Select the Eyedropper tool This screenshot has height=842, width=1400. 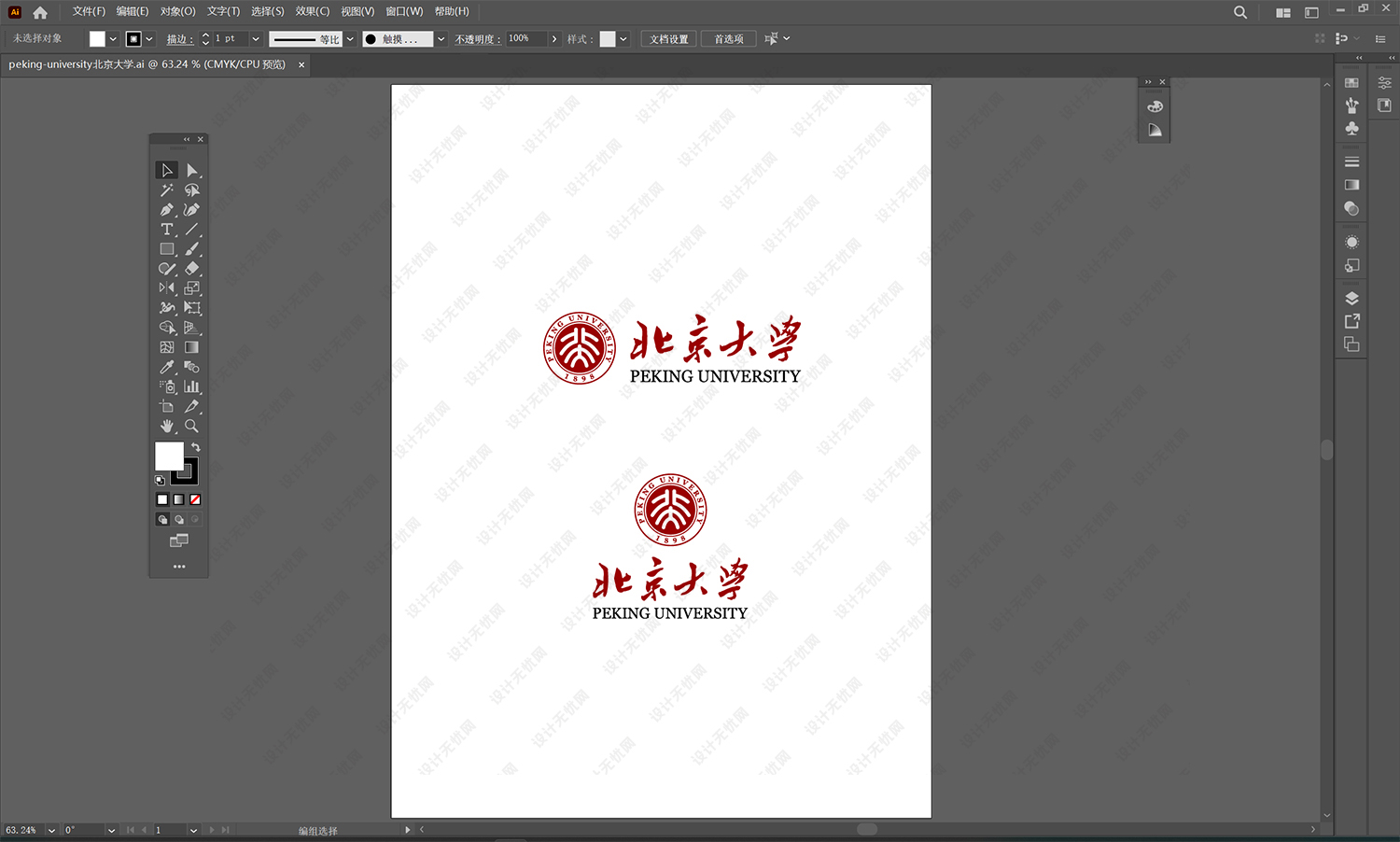click(x=167, y=367)
